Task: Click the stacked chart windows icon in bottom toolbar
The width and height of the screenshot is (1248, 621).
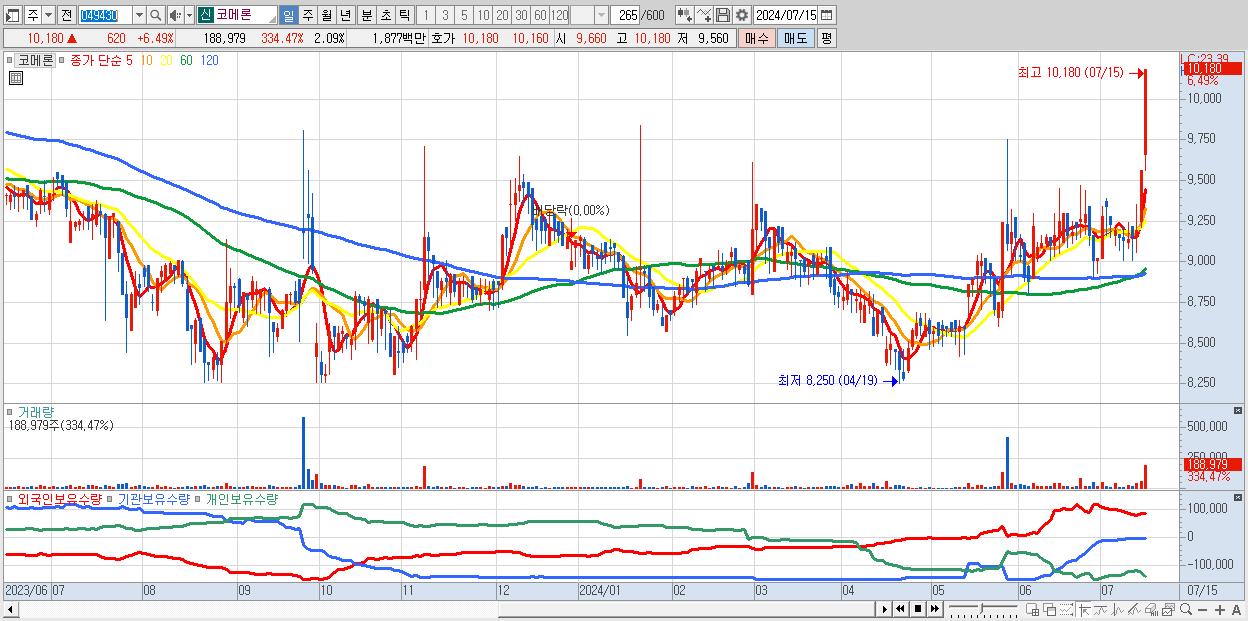Action: point(1168,609)
